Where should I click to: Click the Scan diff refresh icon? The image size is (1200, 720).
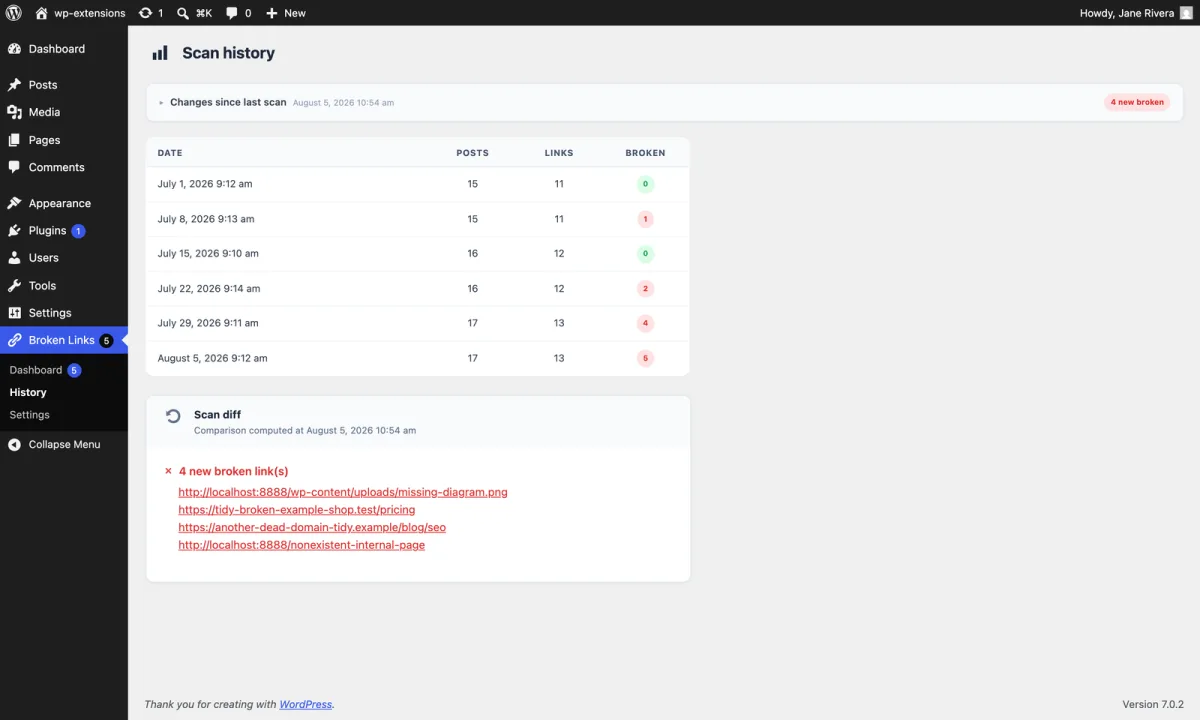(173, 416)
